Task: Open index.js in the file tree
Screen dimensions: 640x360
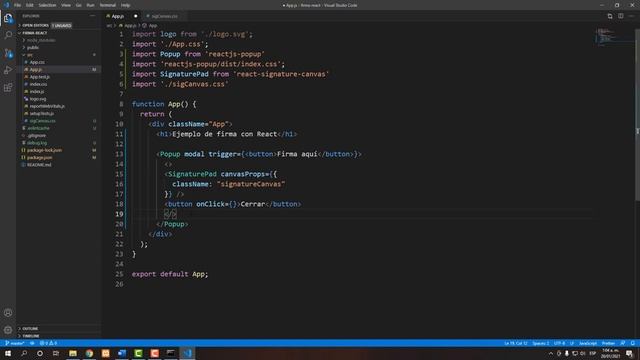Action: (37, 91)
